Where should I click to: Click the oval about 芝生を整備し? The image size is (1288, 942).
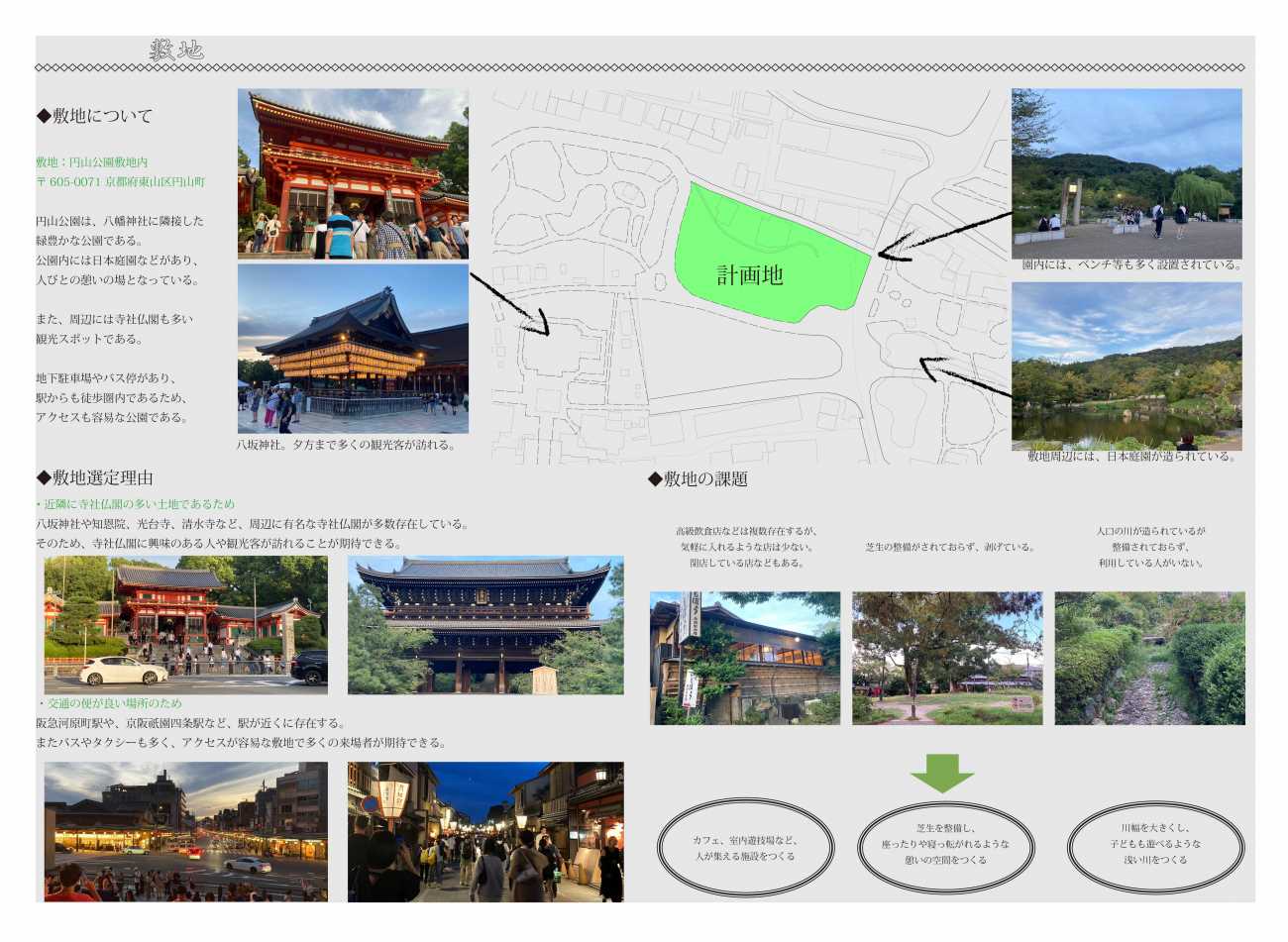[x=945, y=848]
